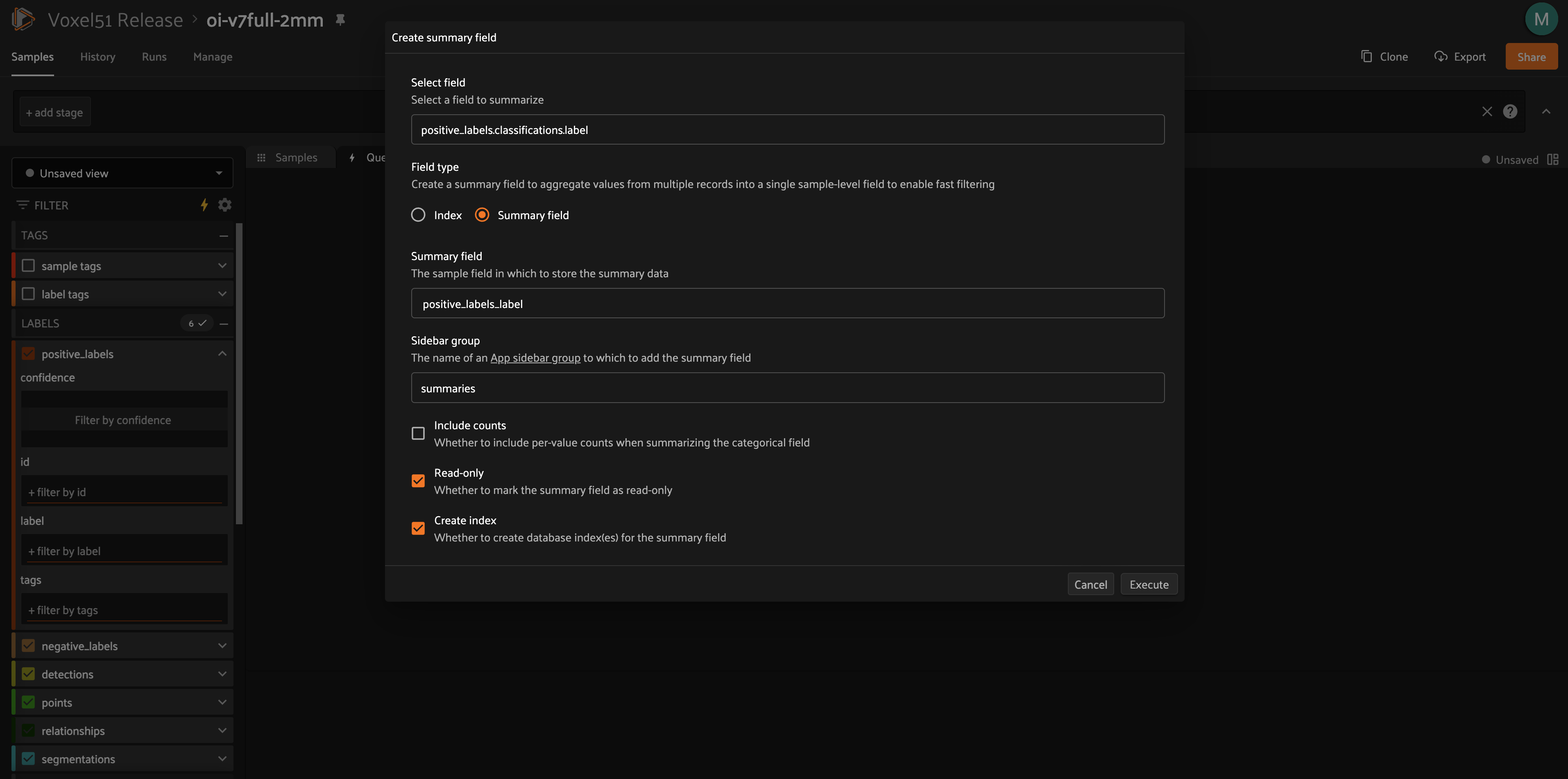Click the Samples grid icon in the panel tab
This screenshot has height=779, width=1568.
tap(261, 158)
